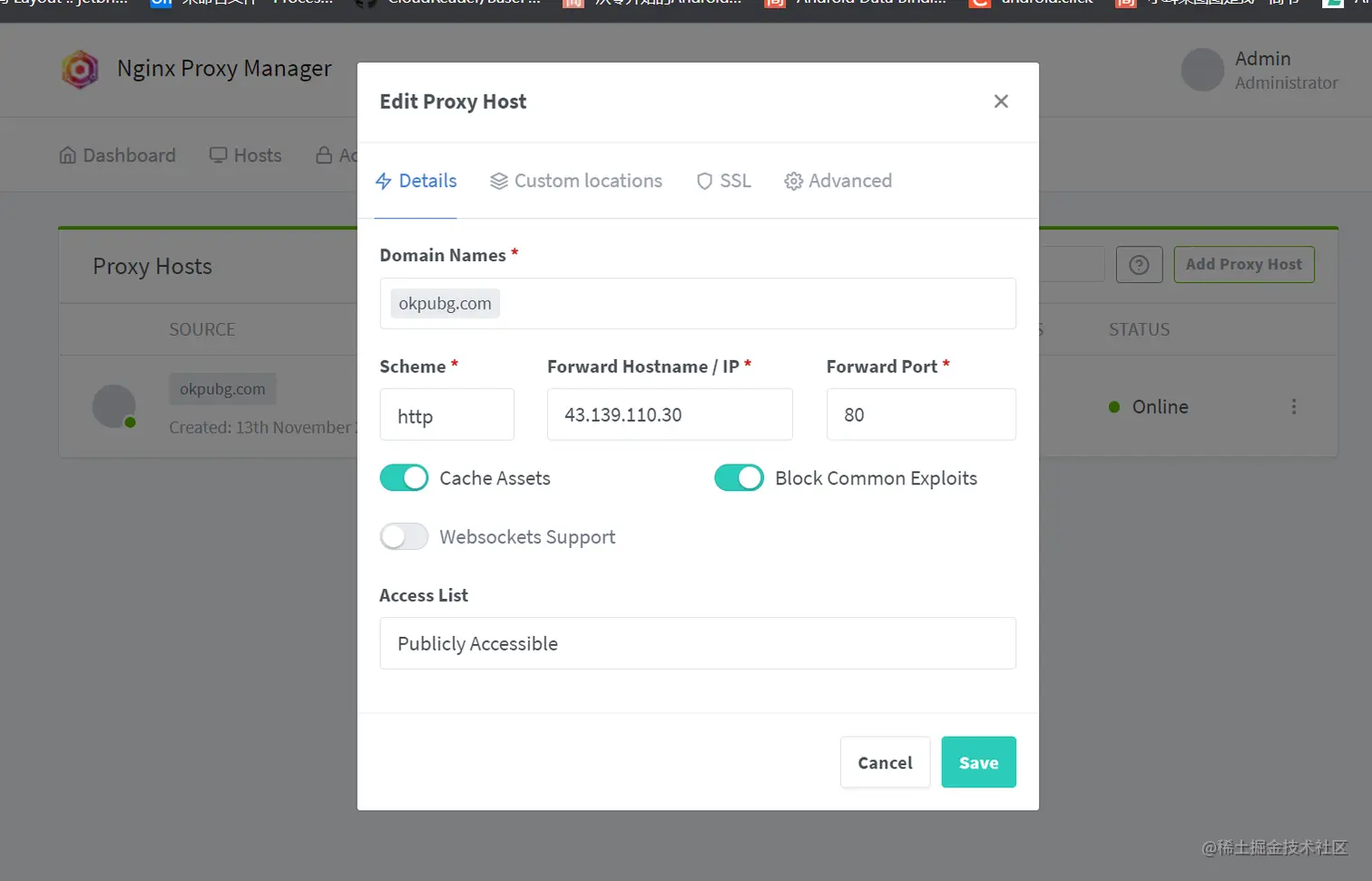Open the Access List dropdown
This screenshot has height=881, width=1372.
698,643
